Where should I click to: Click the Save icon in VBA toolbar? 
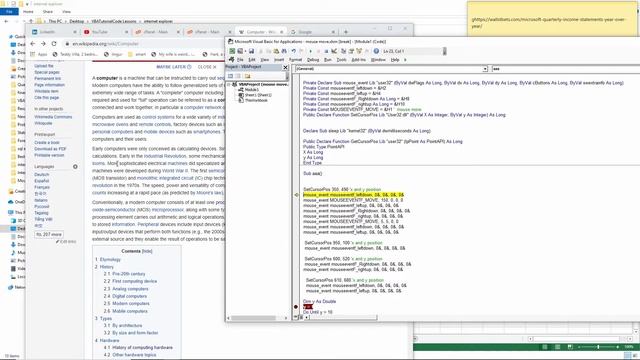click(251, 51)
